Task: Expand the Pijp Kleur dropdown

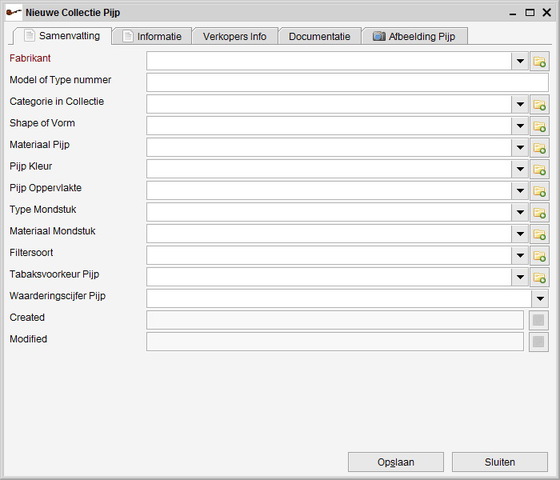Action: [520, 169]
